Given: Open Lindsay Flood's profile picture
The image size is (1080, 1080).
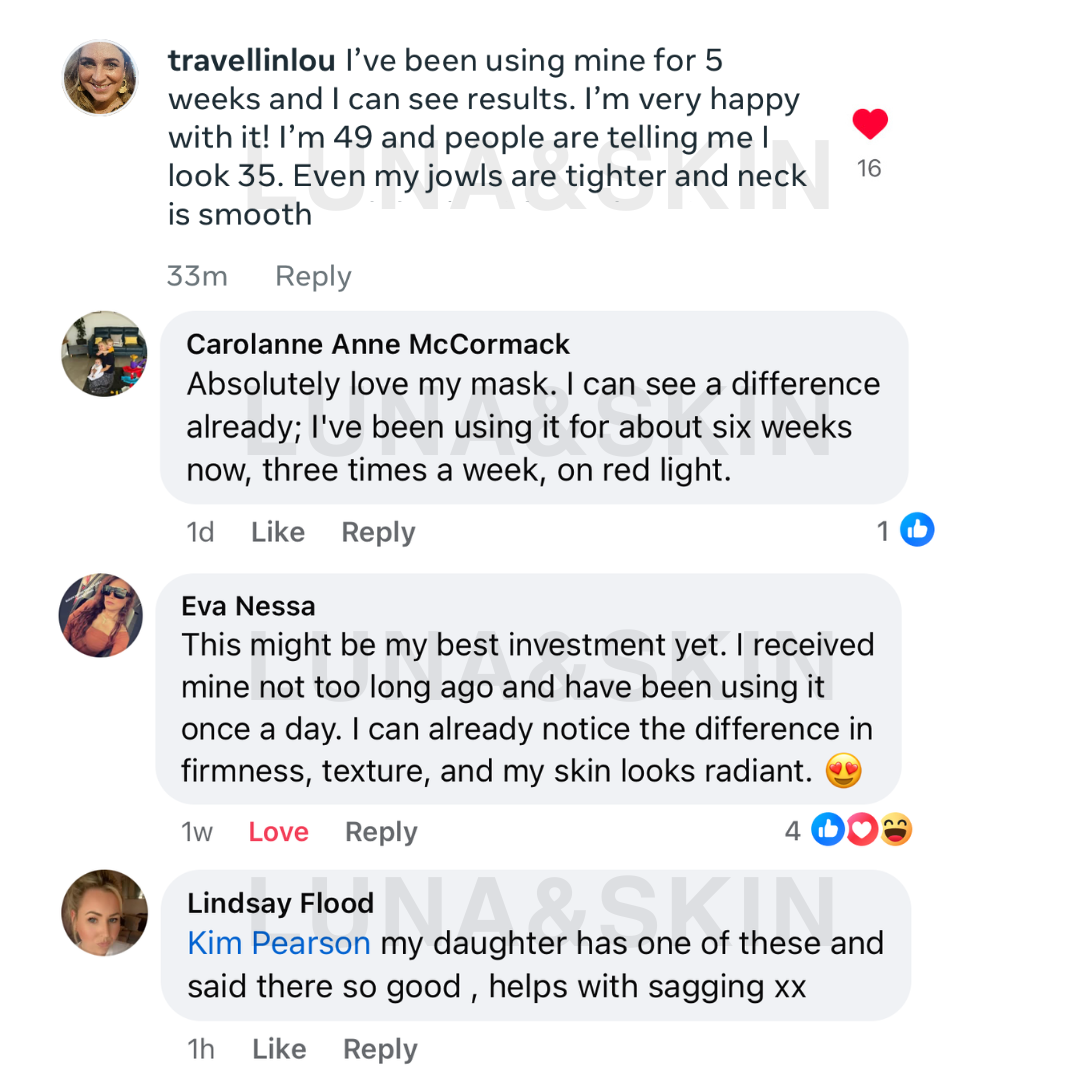Looking at the screenshot, I should coord(104,912).
